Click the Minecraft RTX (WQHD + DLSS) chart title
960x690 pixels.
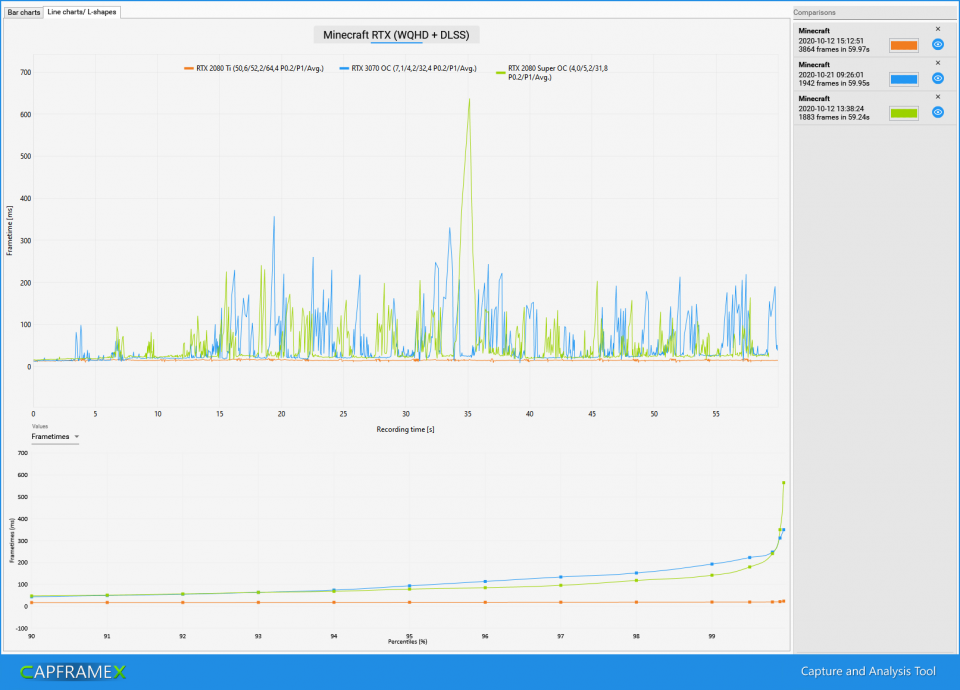point(396,35)
